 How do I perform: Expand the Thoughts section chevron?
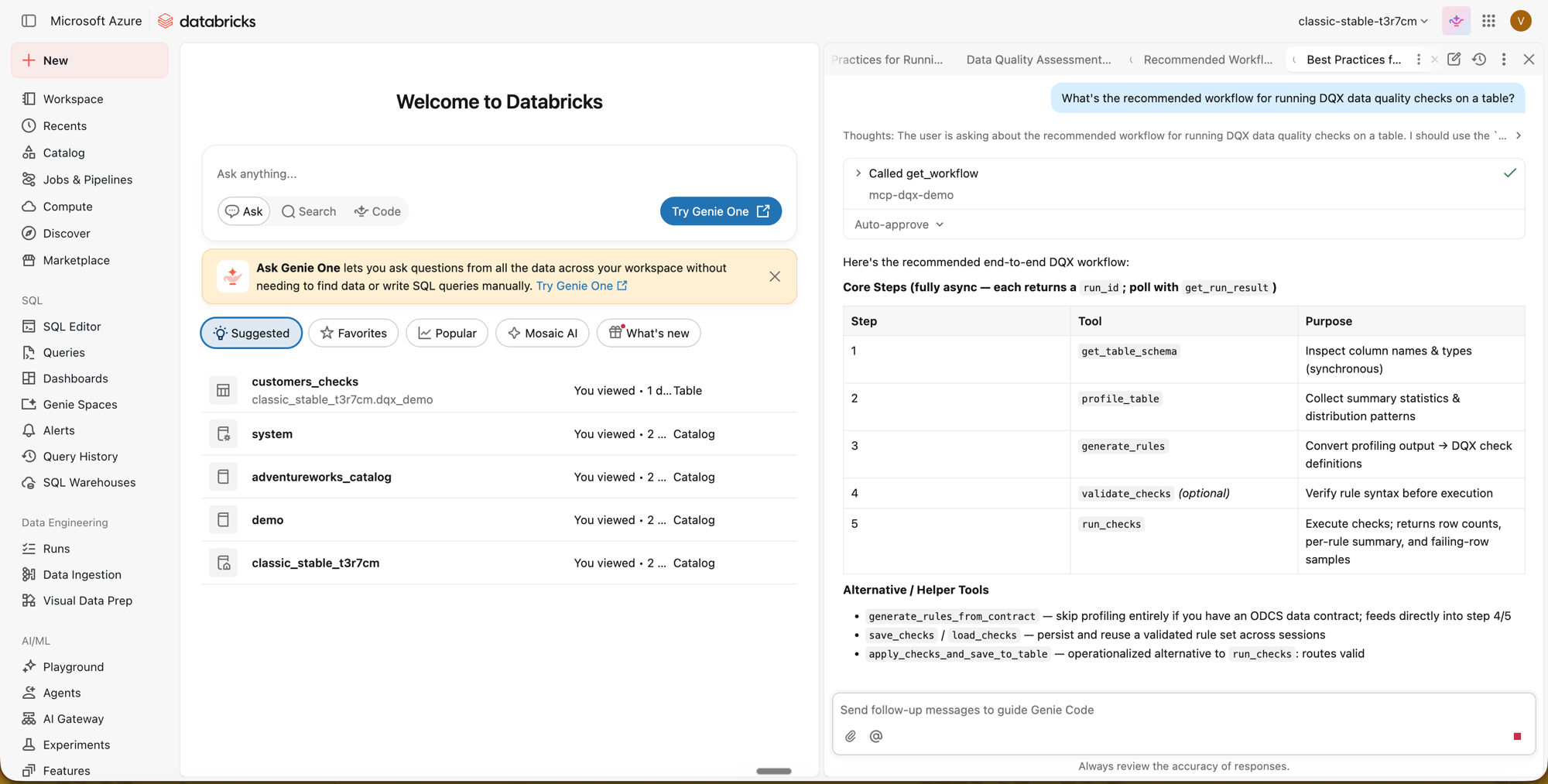click(1519, 135)
